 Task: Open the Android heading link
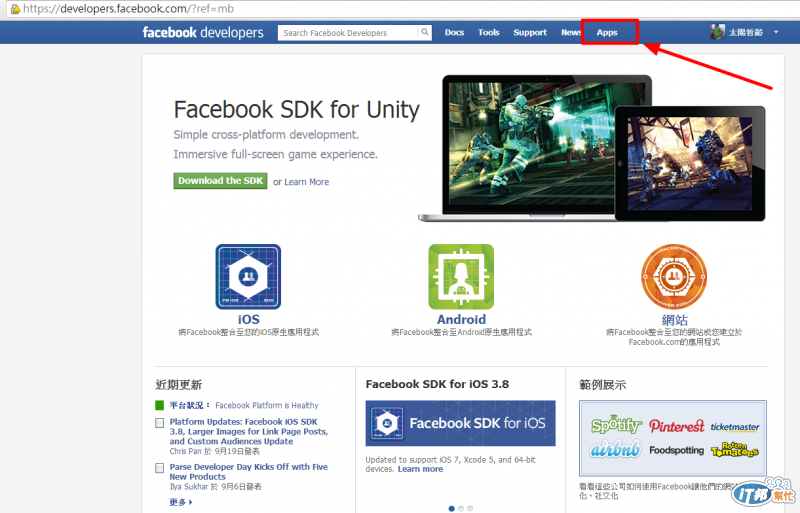click(461, 320)
